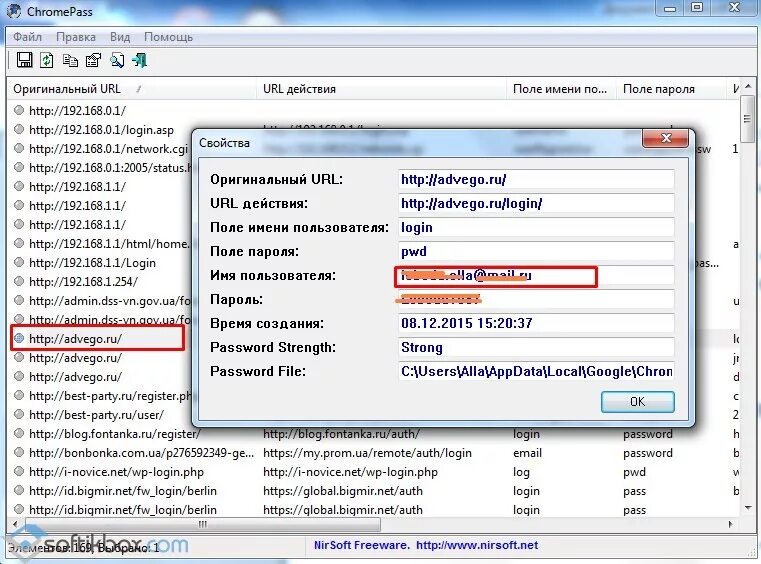Close the Свойства dialog with the X
The width and height of the screenshot is (761, 564).
coord(665,138)
